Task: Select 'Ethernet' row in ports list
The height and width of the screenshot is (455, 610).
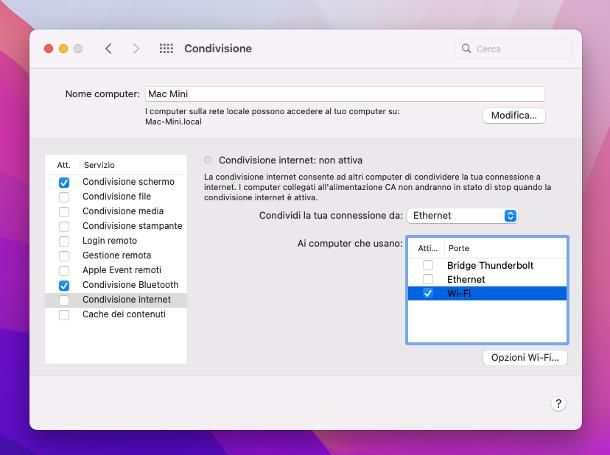Action: [x=487, y=280]
